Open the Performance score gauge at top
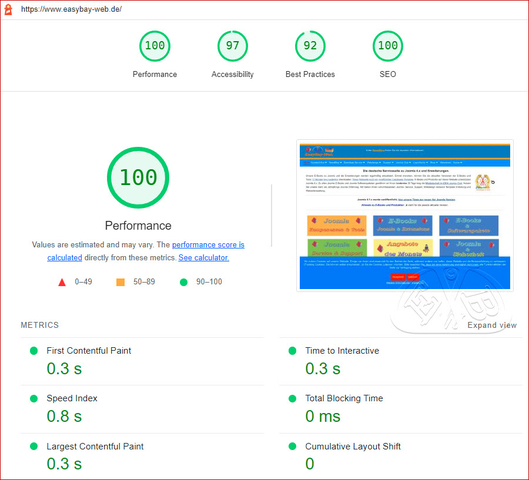529x480 pixels. point(155,46)
